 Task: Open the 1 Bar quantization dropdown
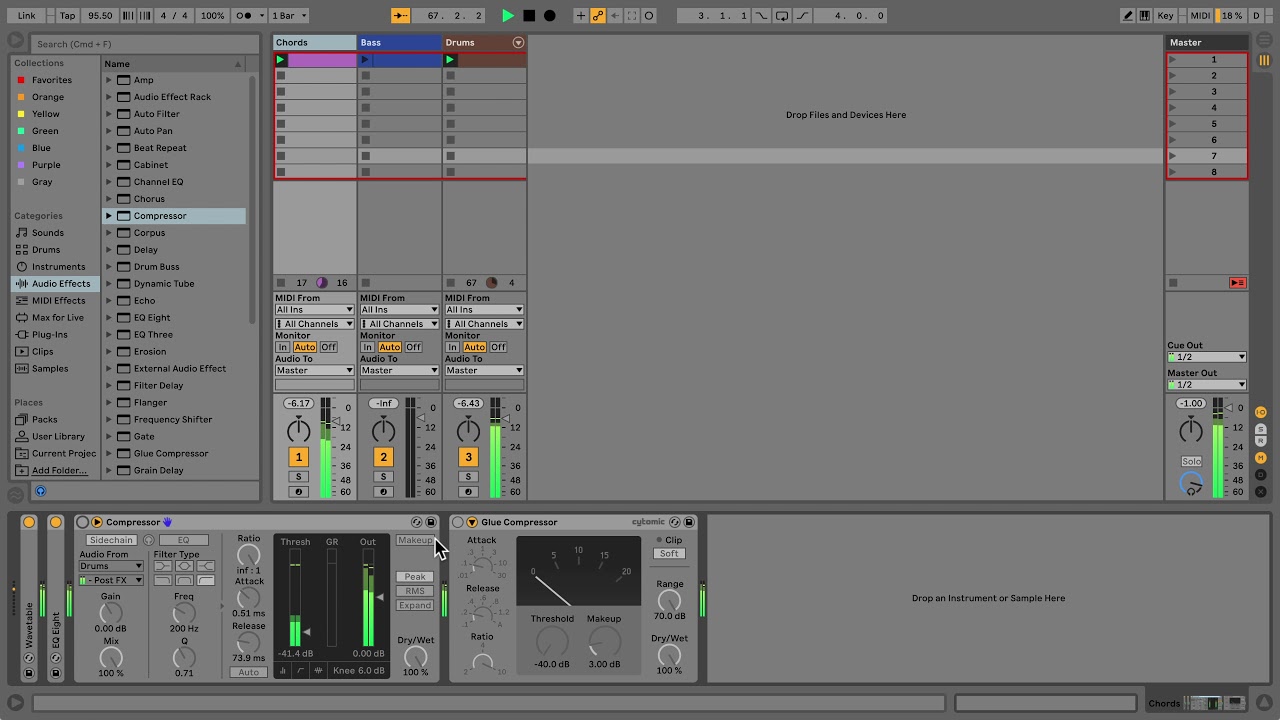click(x=289, y=16)
